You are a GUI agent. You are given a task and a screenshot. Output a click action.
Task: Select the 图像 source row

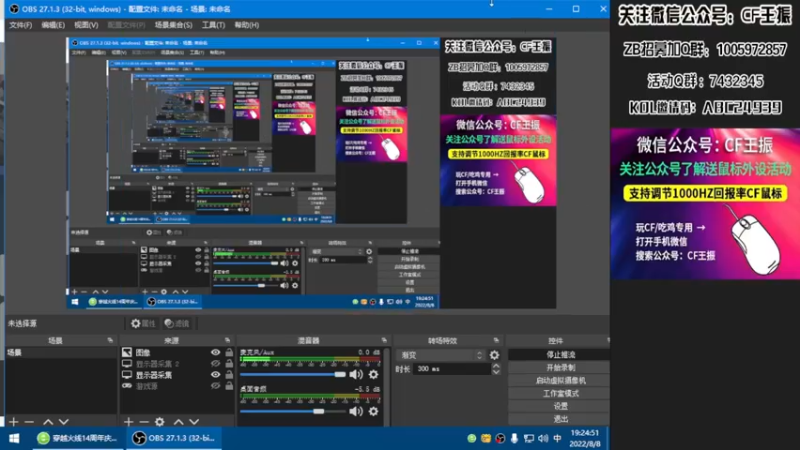pos(177,353)
